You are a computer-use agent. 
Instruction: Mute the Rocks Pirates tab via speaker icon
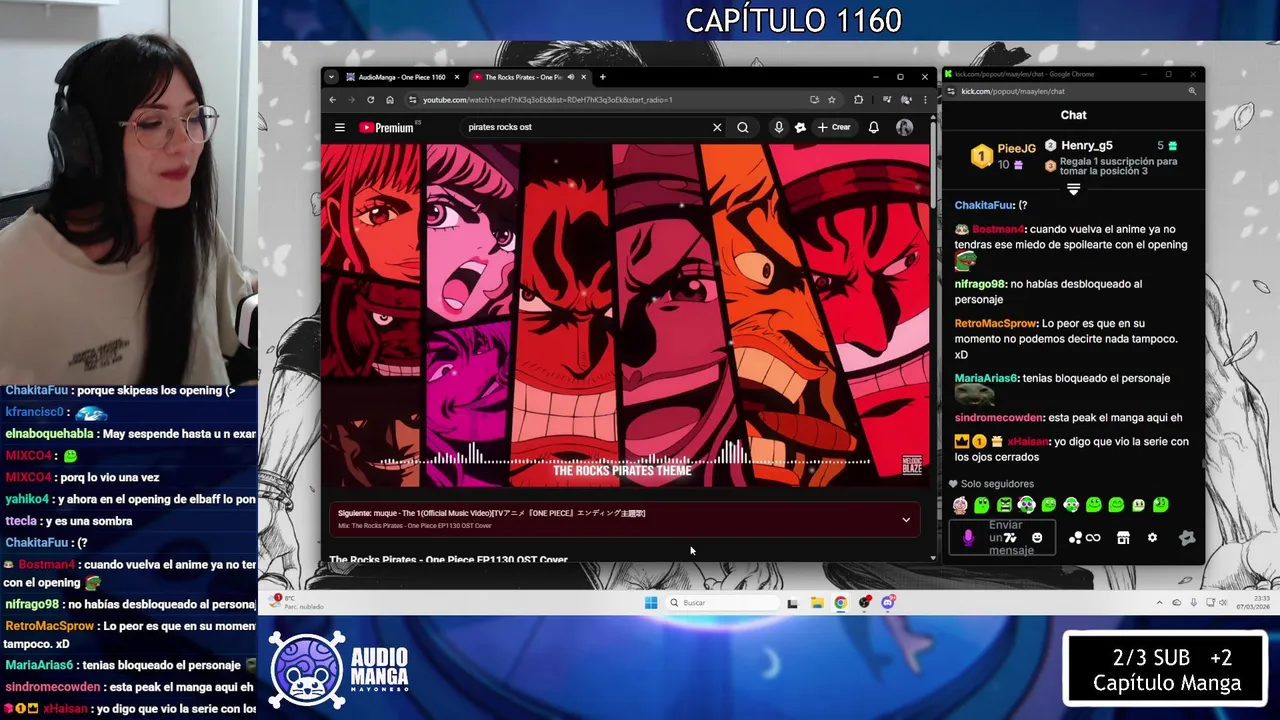(571, 77)
